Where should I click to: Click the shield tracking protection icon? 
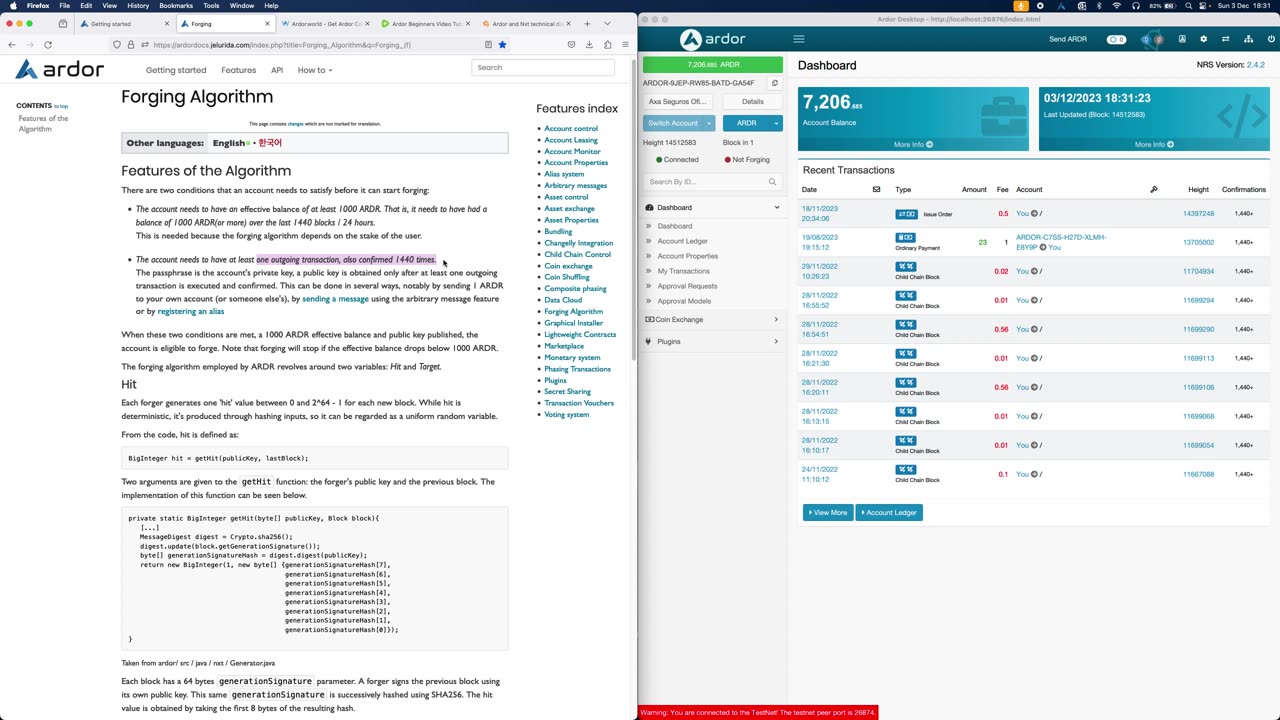(x=117, y=44)
